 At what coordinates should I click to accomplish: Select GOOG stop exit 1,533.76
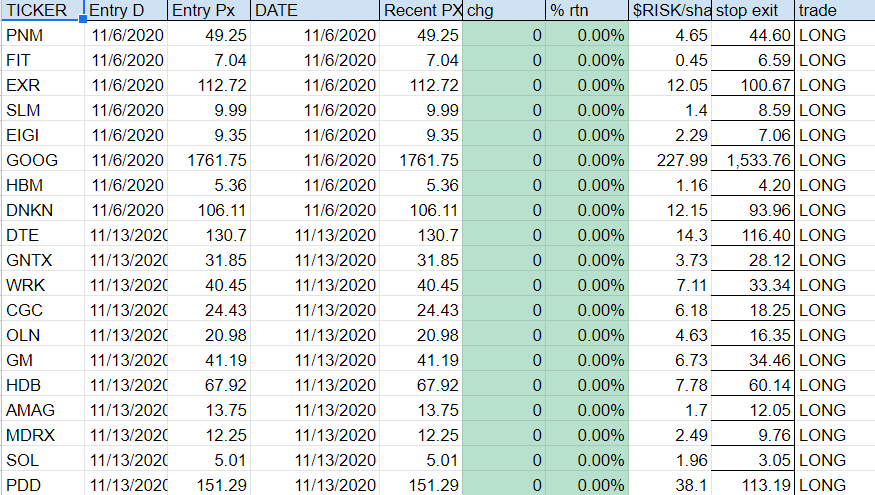point(753,160)
